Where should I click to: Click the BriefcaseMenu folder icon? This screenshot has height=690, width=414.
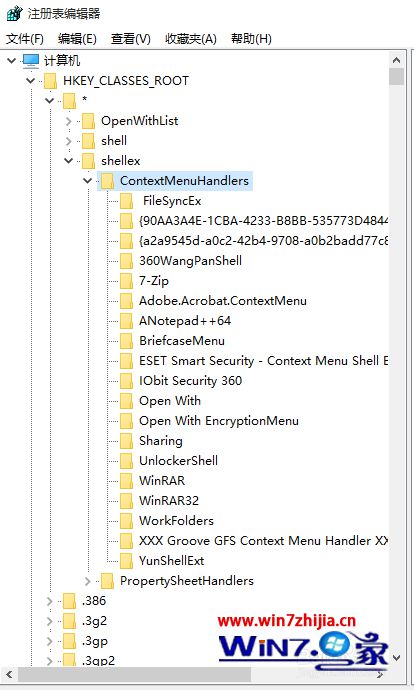pos(127,341)
